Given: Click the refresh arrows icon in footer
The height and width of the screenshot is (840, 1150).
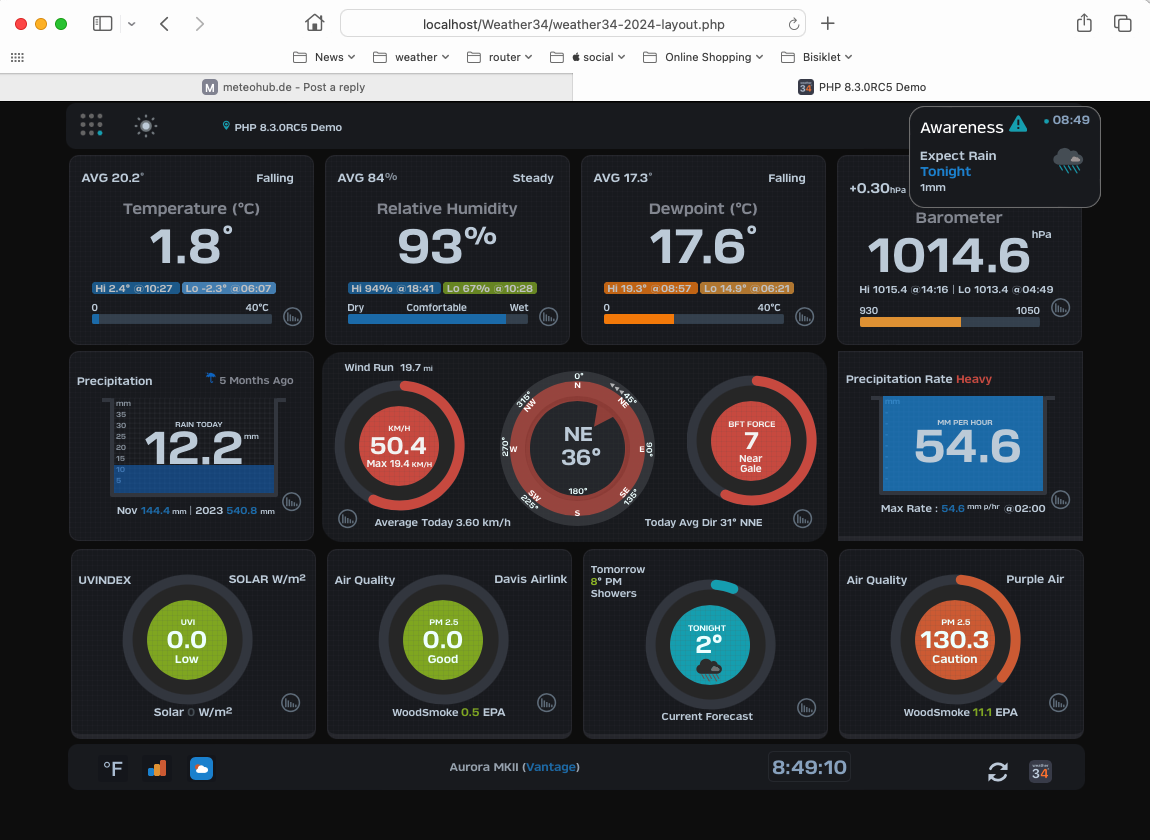Looking at the screenshot, I should [997, 772].
